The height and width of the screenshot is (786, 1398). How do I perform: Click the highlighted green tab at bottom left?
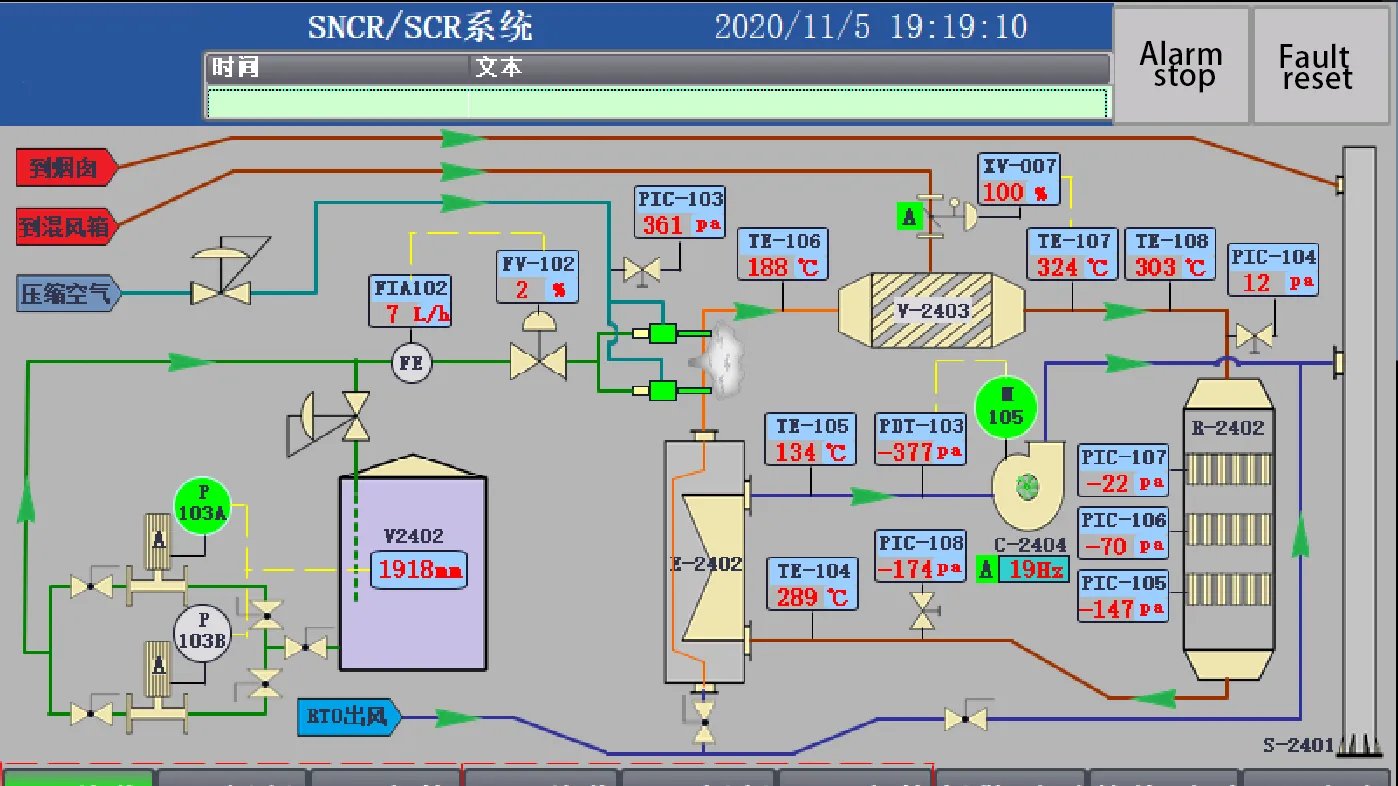(x=78, y=777)
